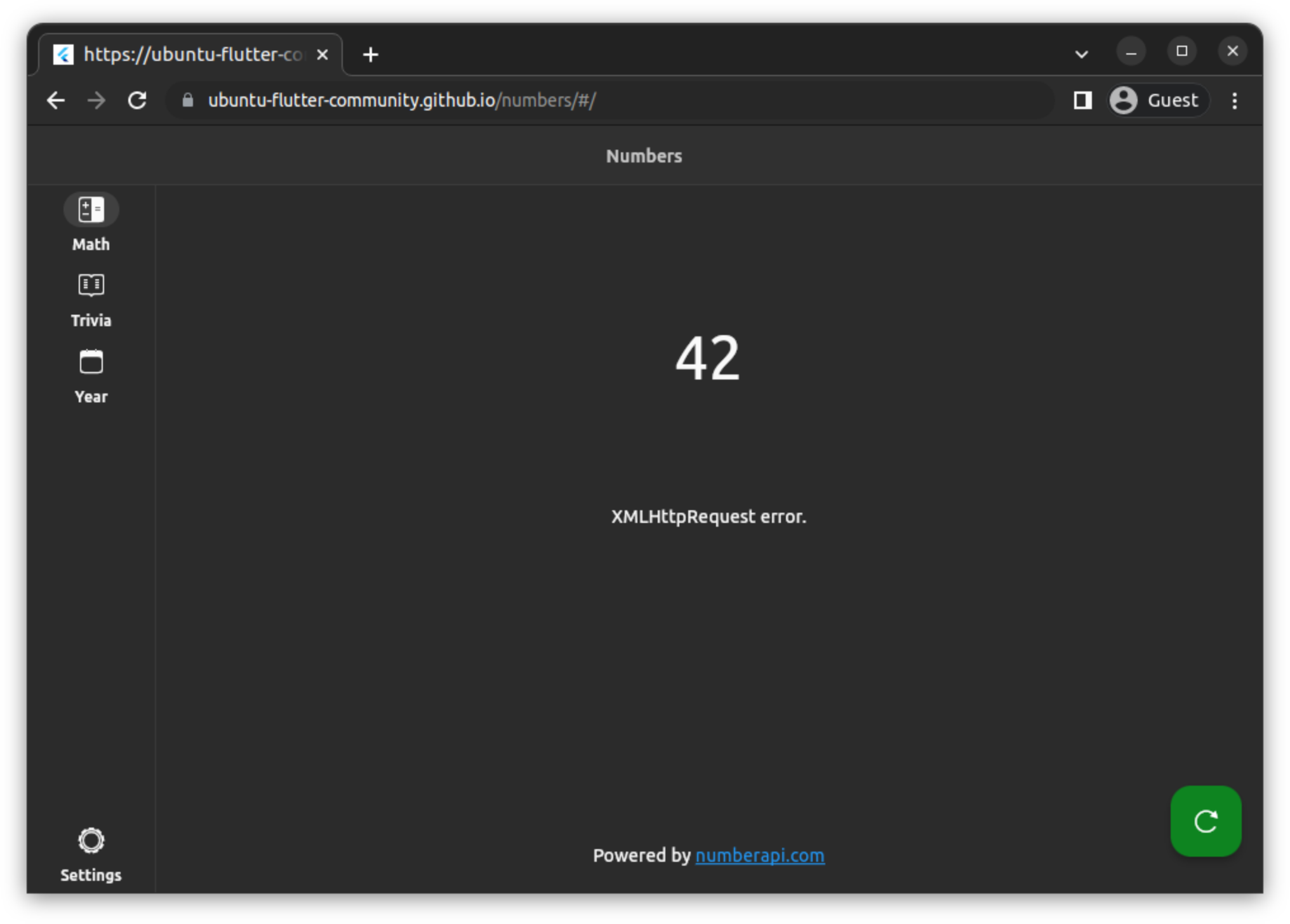View site info via lock icon
This screenshot has height=924, width=1290.
pos(187,100)
